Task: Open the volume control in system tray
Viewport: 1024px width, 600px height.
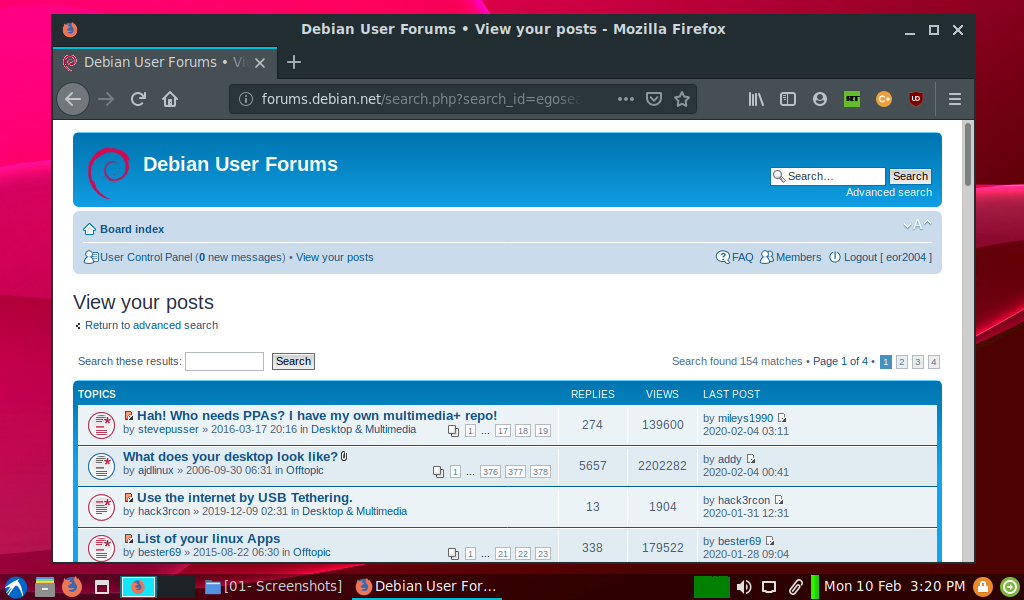Action: [x=744, y=587]
